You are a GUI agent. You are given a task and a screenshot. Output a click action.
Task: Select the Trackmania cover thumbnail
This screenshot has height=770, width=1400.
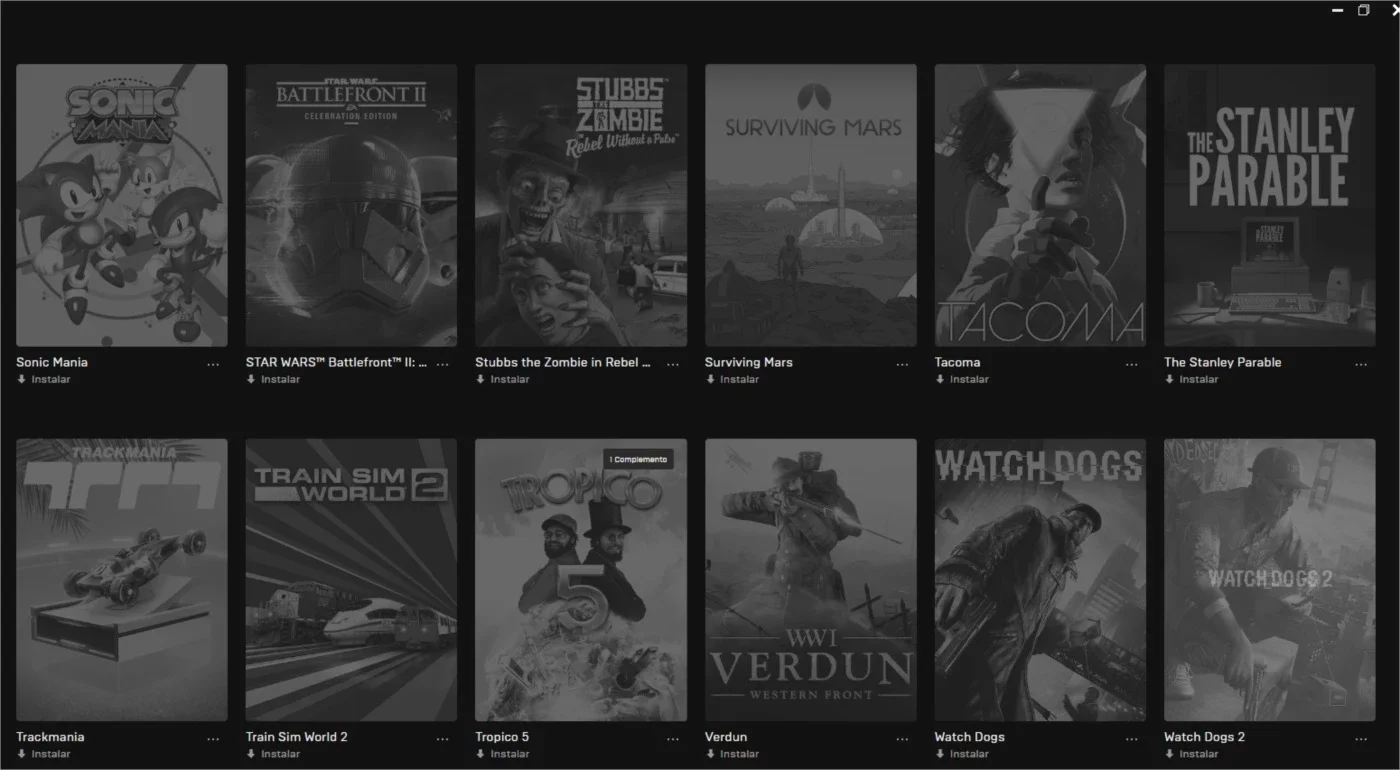tap(122, 580)
